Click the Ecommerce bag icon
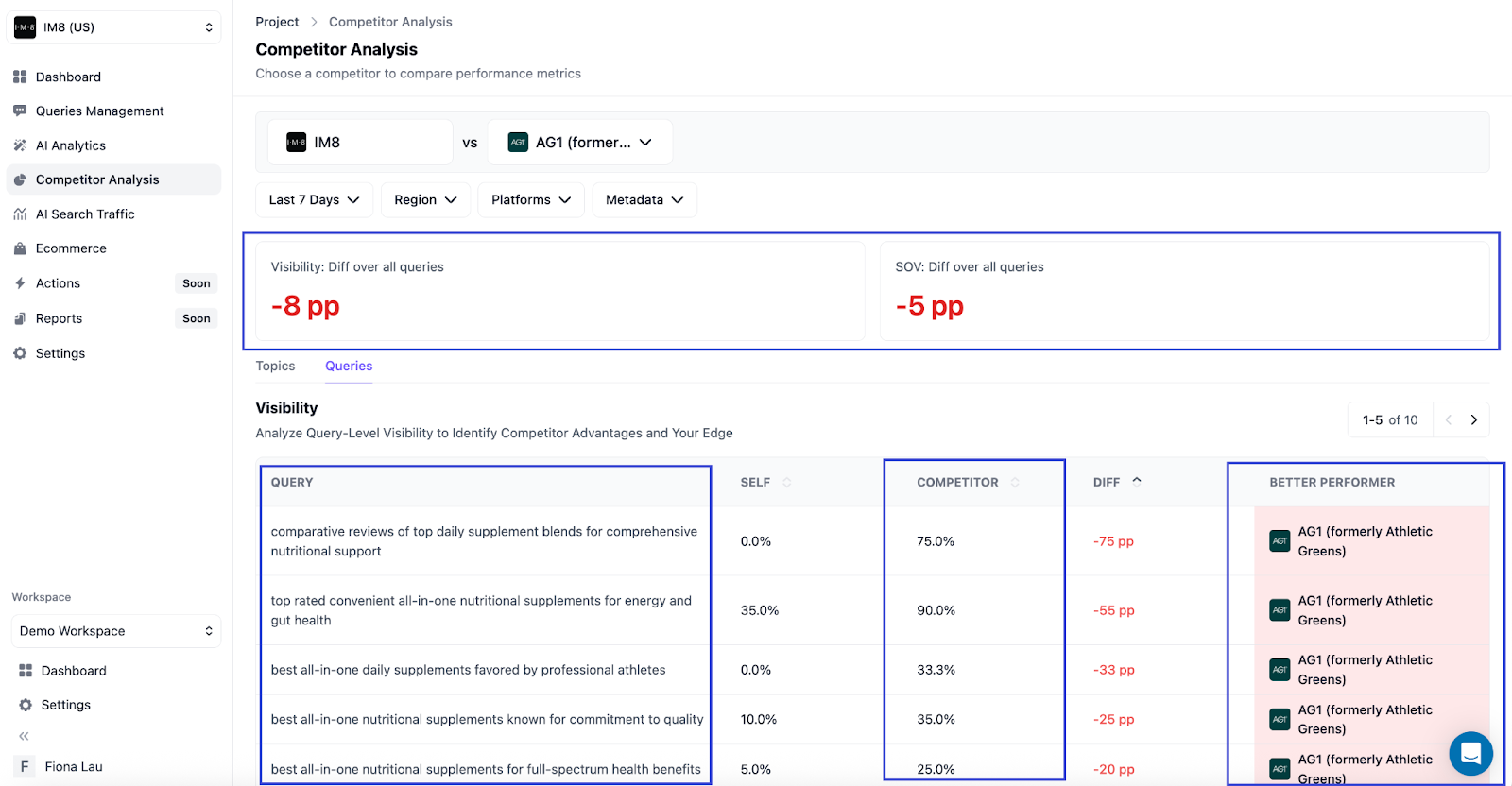This screenshot has width=1512, height=786. tap(20, 248)
